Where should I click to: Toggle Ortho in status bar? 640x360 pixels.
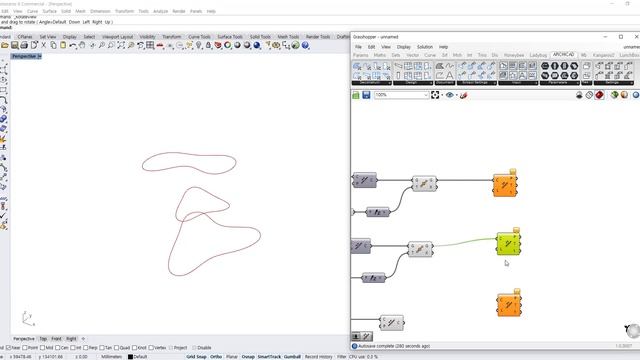tap(216, 357)
